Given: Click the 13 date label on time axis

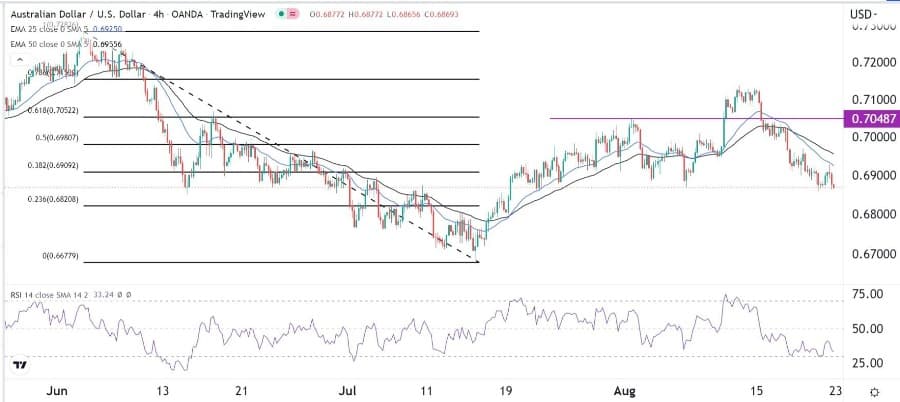Looking at the screenshot, I should pos(163,392).
